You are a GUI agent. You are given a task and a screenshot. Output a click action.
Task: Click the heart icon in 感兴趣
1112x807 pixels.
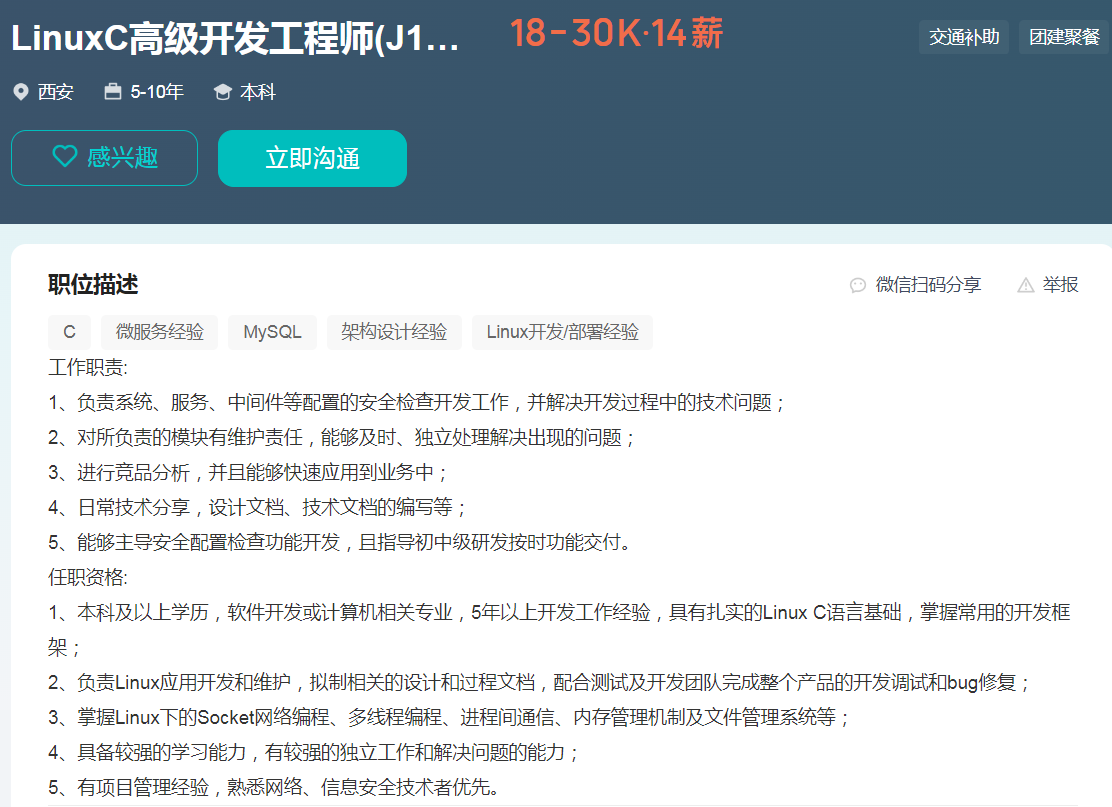tap(65, 157)
